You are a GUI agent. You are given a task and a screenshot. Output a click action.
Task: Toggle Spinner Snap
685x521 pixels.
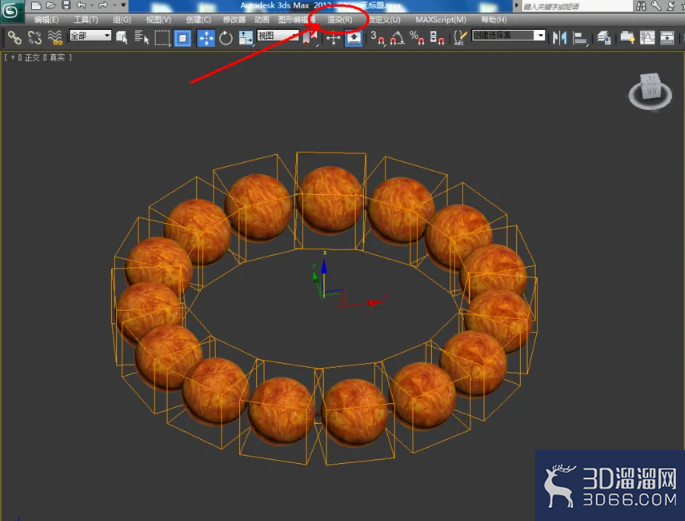click(x=437, y=38)
